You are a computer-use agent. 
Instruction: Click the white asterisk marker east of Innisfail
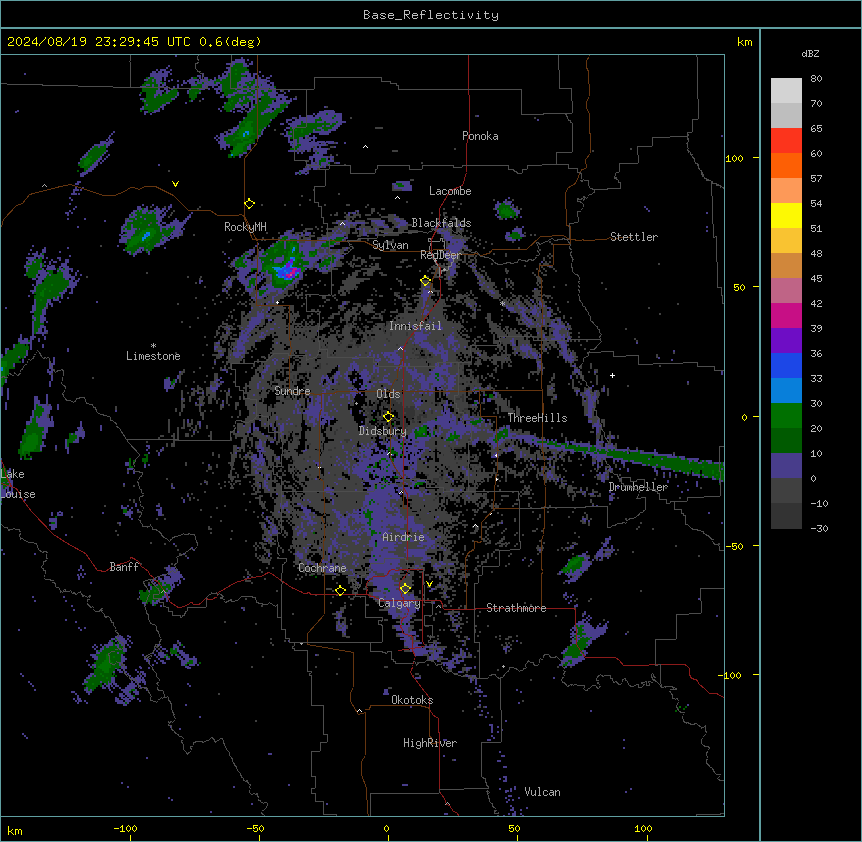(502, 303)
